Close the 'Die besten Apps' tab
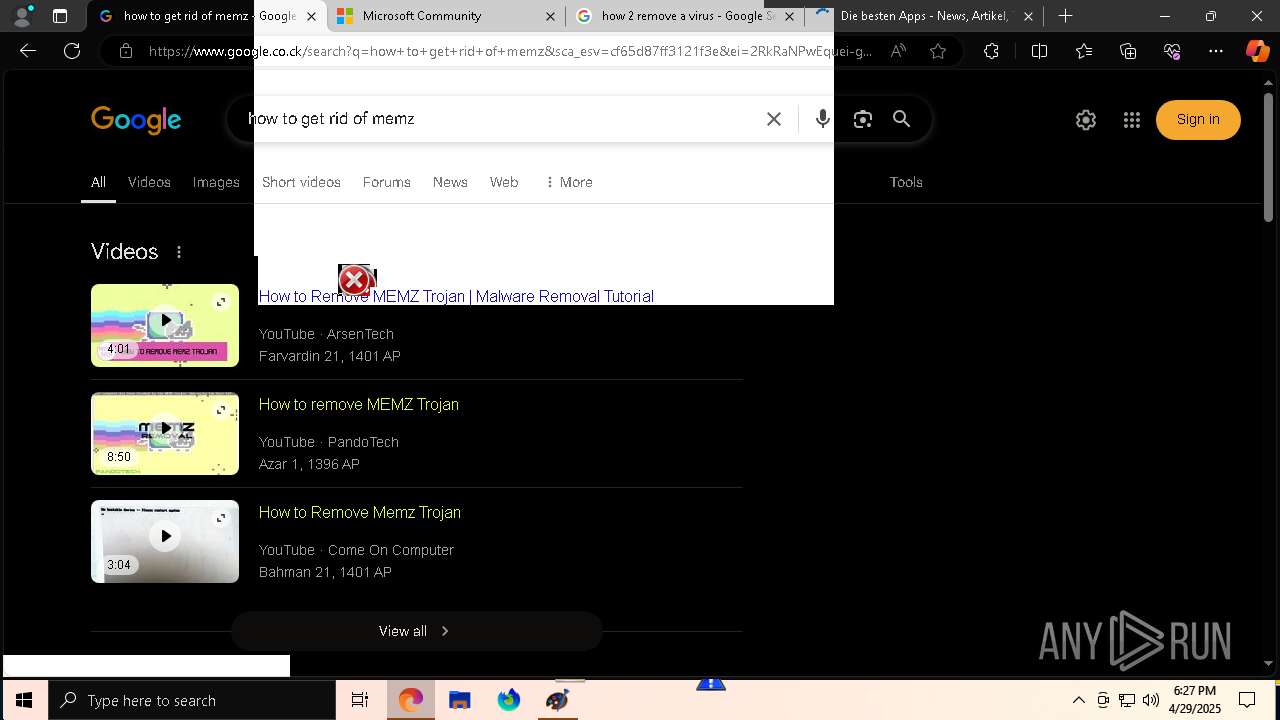Viewport: 1280px width, 720px height. [x=1028, y=16]
